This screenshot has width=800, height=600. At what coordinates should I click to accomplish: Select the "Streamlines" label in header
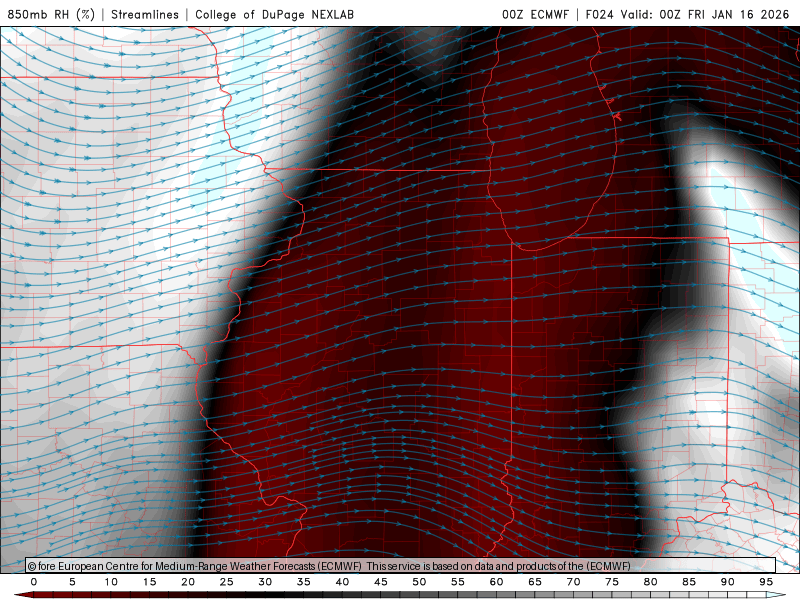click(145, 14)
